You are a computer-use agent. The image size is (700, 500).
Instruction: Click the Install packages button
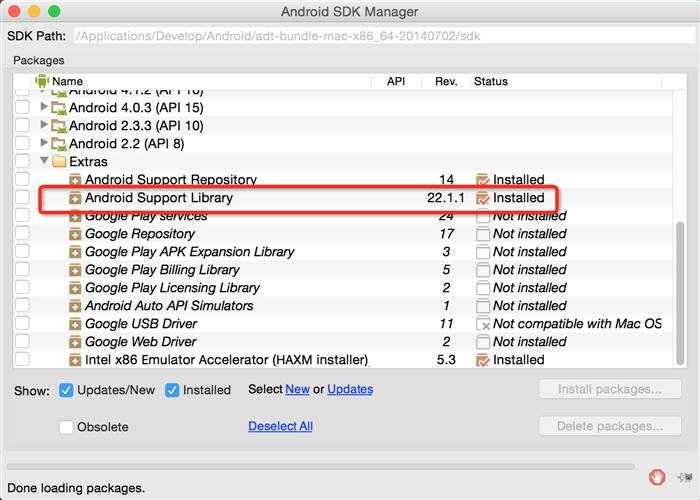610,390
